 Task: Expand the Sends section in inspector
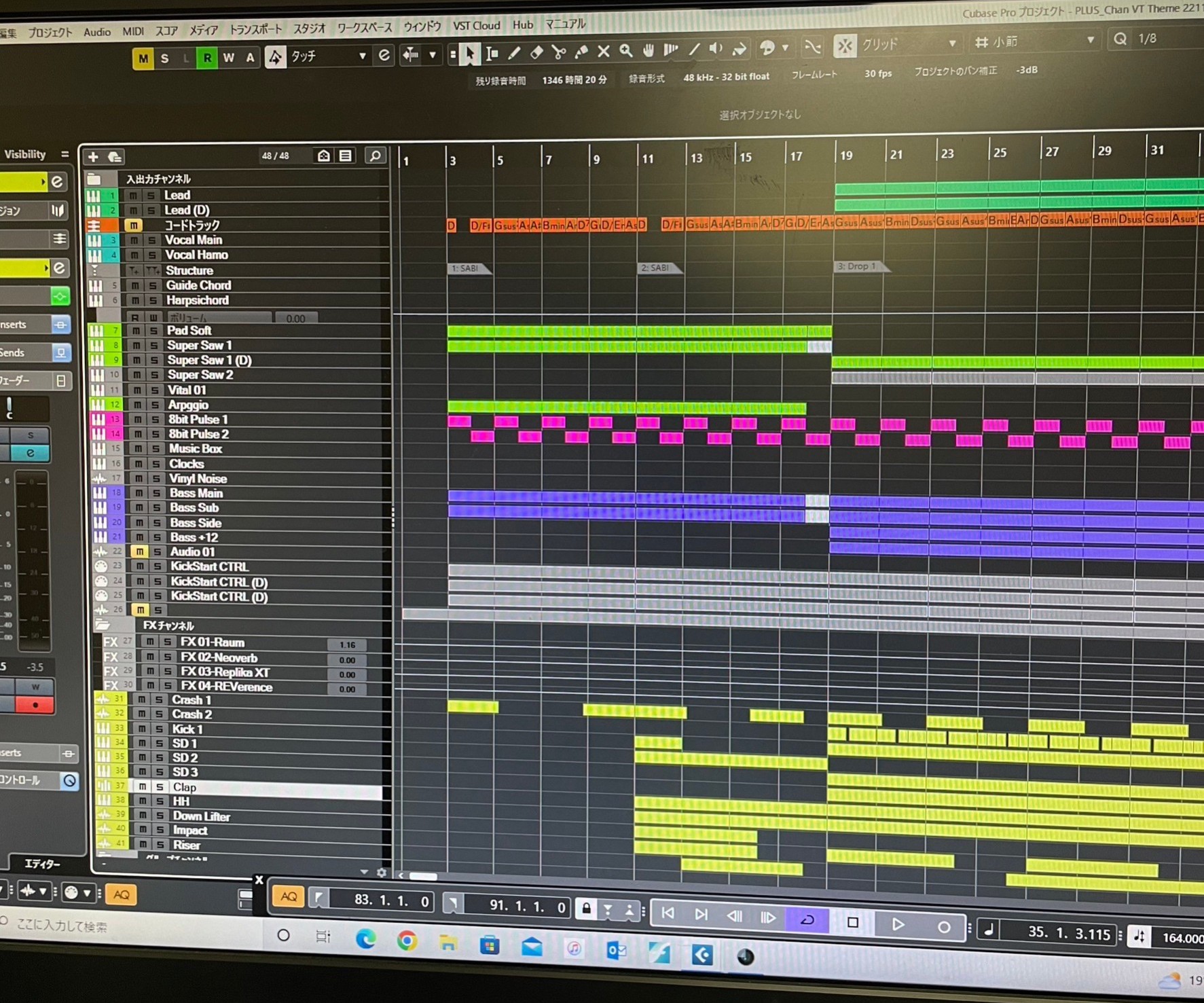(x=36, y=352)
